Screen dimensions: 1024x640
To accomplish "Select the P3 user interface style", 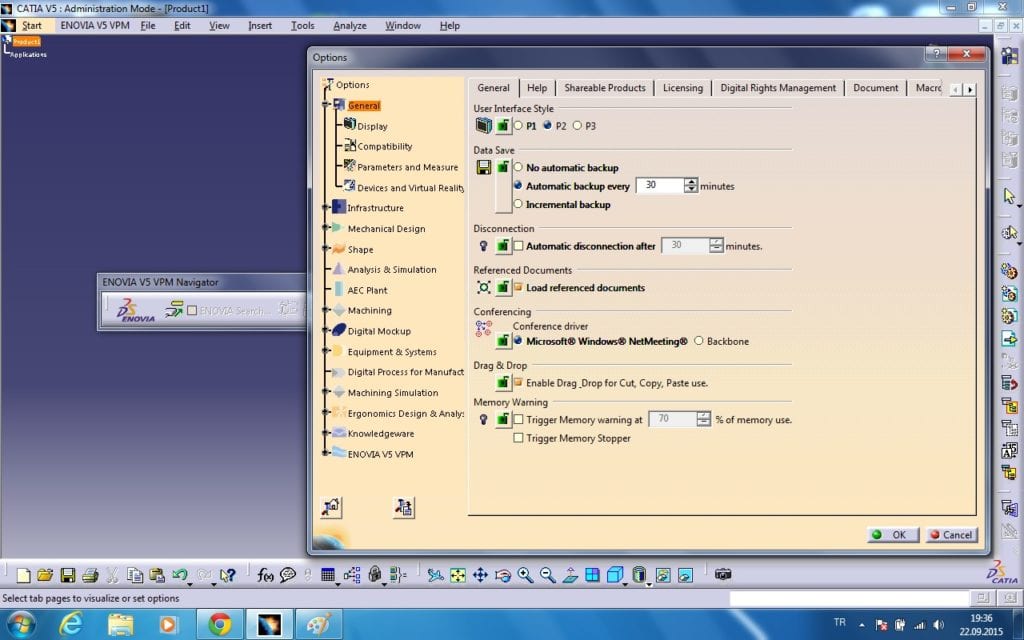I will coord(577,126).
